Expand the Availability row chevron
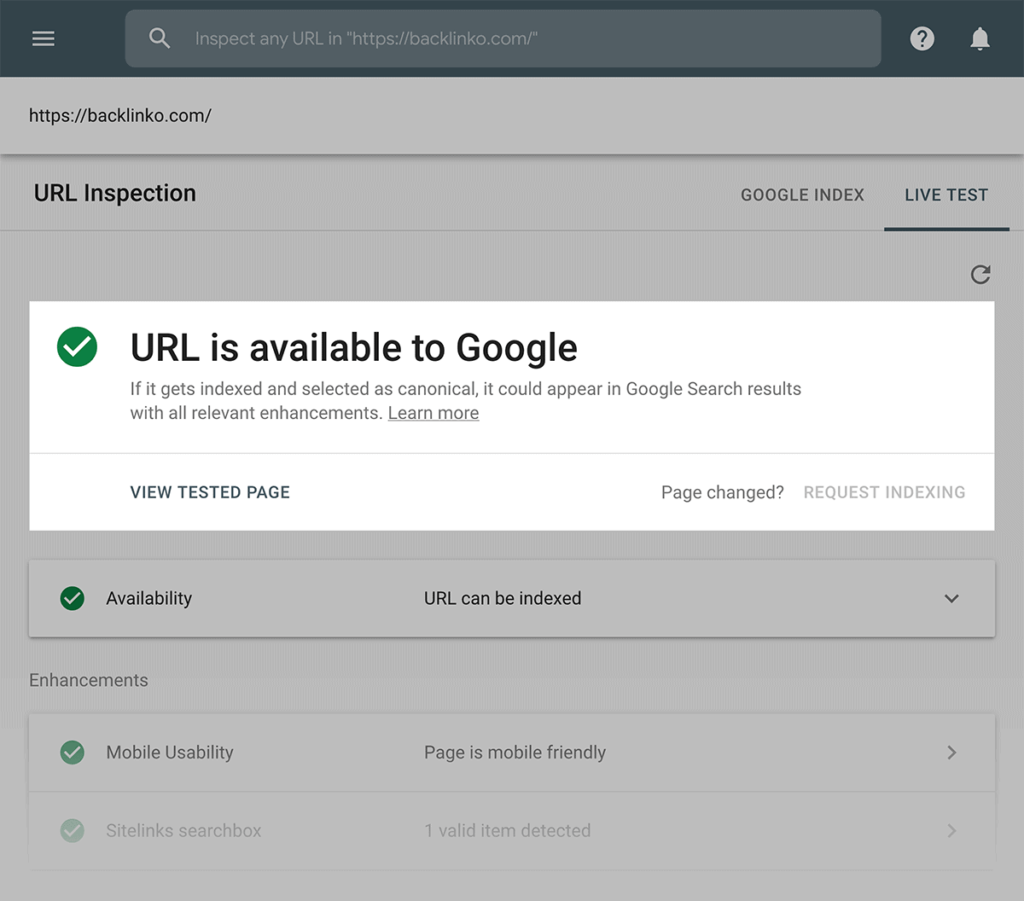Viewport: 1024px width, 901px height. click(951, 598)
